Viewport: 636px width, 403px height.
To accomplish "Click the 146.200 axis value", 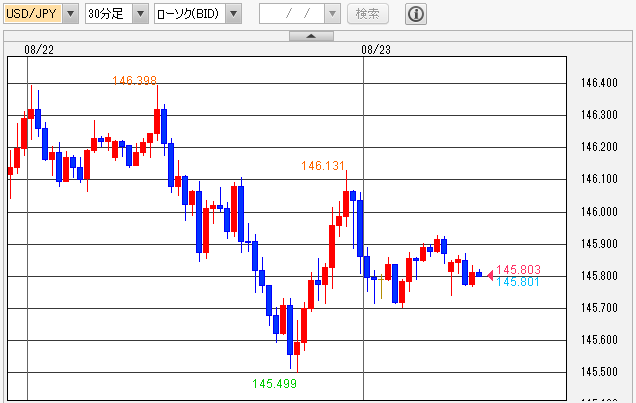I will 599,147.
